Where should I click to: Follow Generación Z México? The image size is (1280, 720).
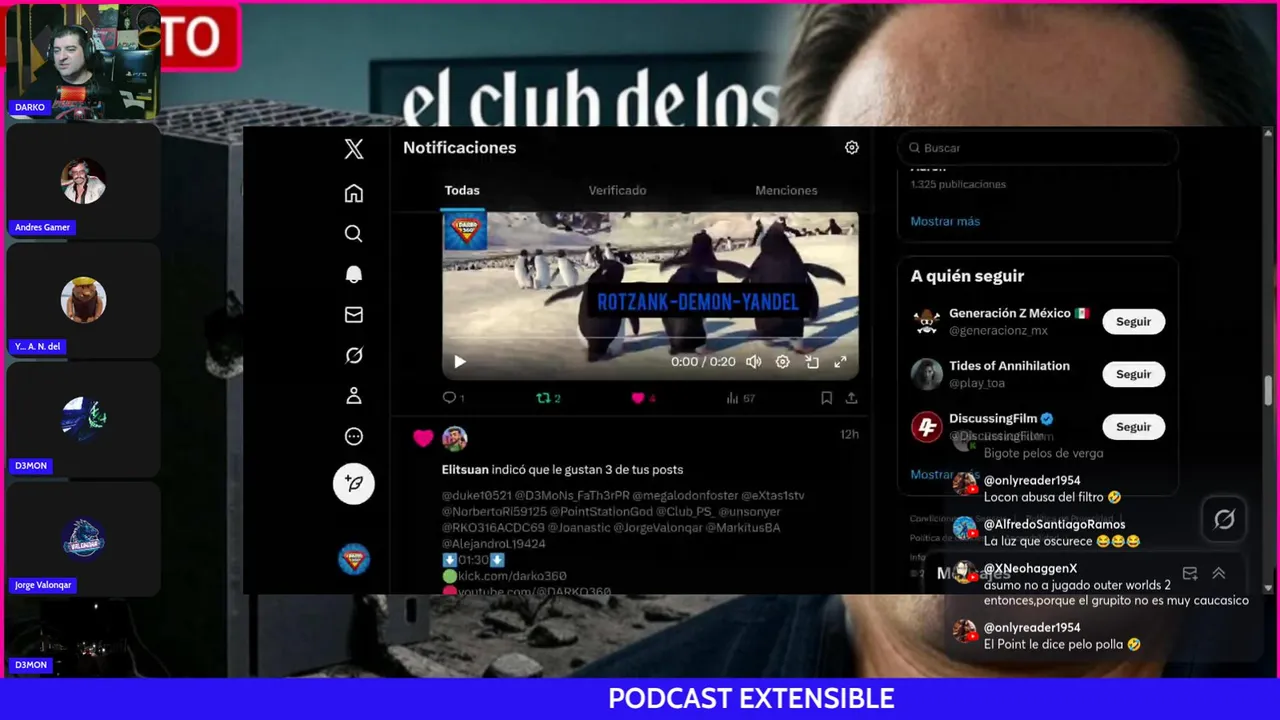coord(1133,322)
